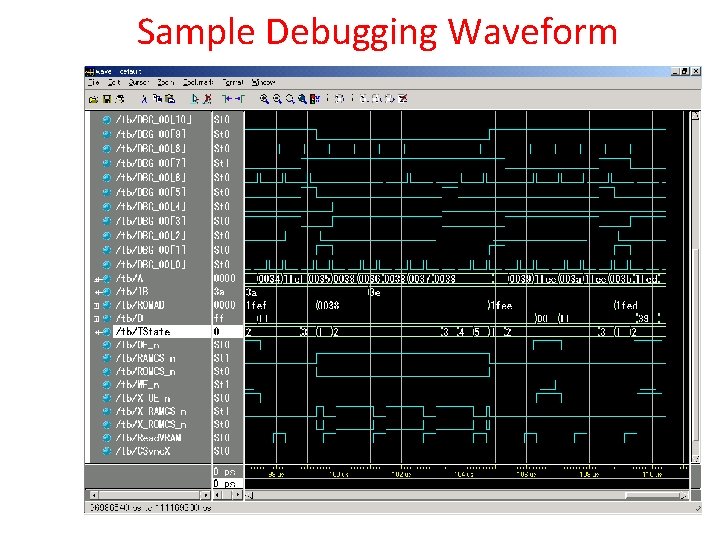Click the Find Previous Transition icon
This screenshot has width=720, height=540.
click(x=227, y=99)
